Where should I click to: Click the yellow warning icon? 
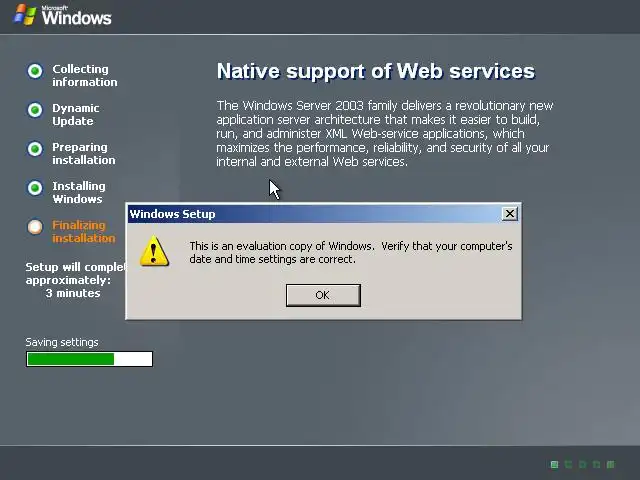154,251
